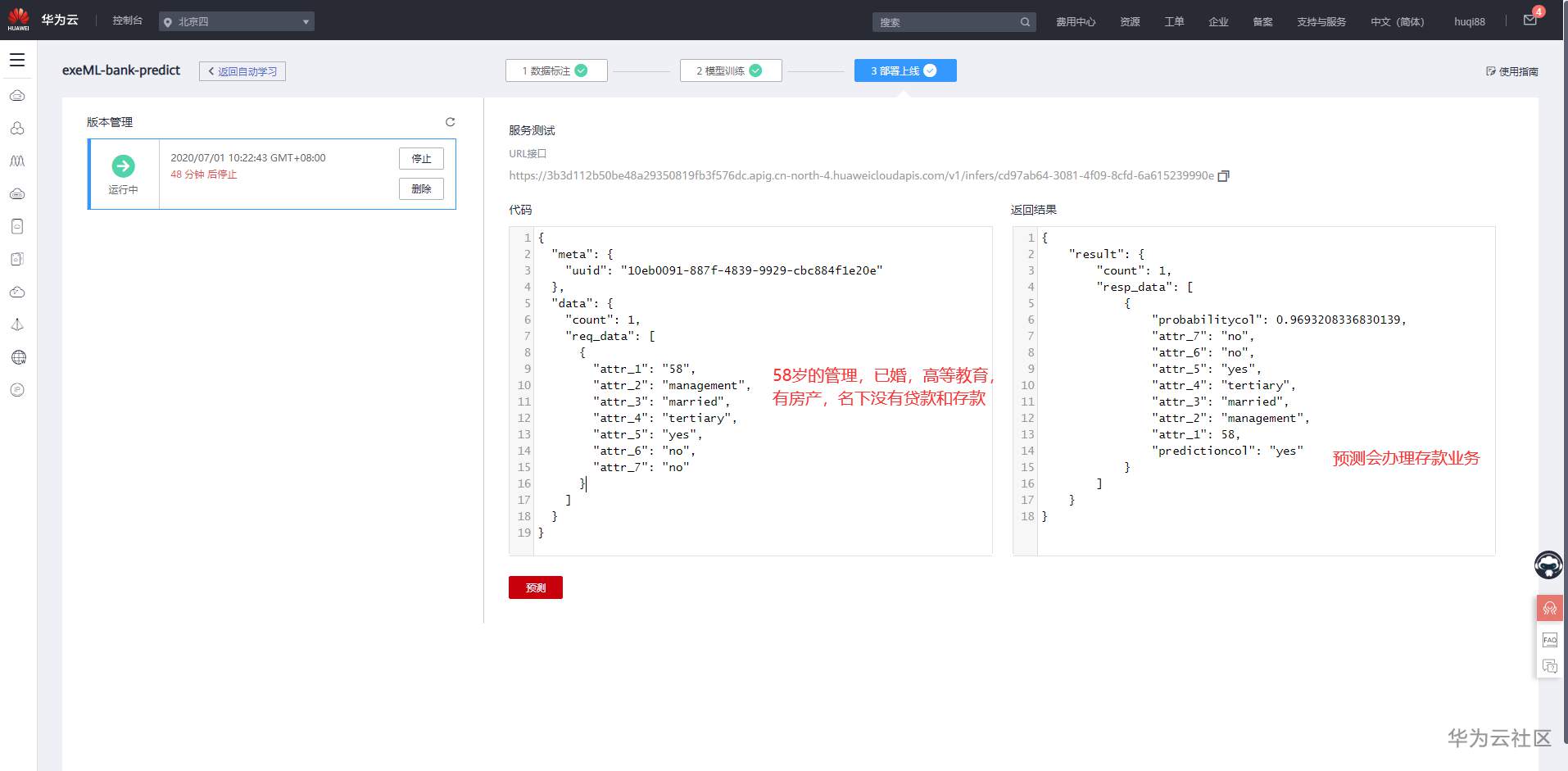Click the service URL text
This screenshot has height=771, width=1568.
tap(861, 176)
